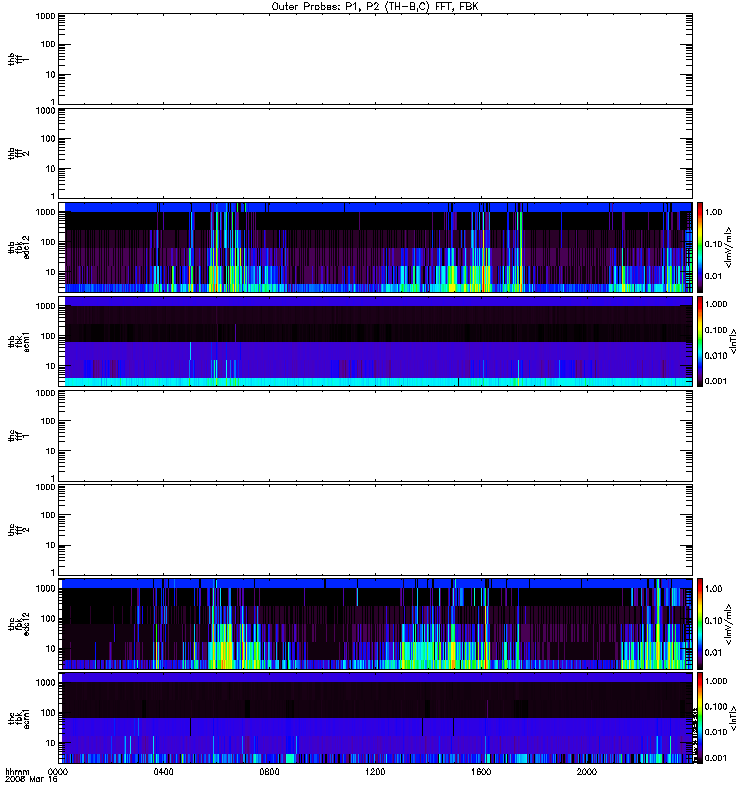This screenshot has width=750, height=800.
Task: Click the '100' tick of the thc edc12 panel
Action: [x=48, y=618]
